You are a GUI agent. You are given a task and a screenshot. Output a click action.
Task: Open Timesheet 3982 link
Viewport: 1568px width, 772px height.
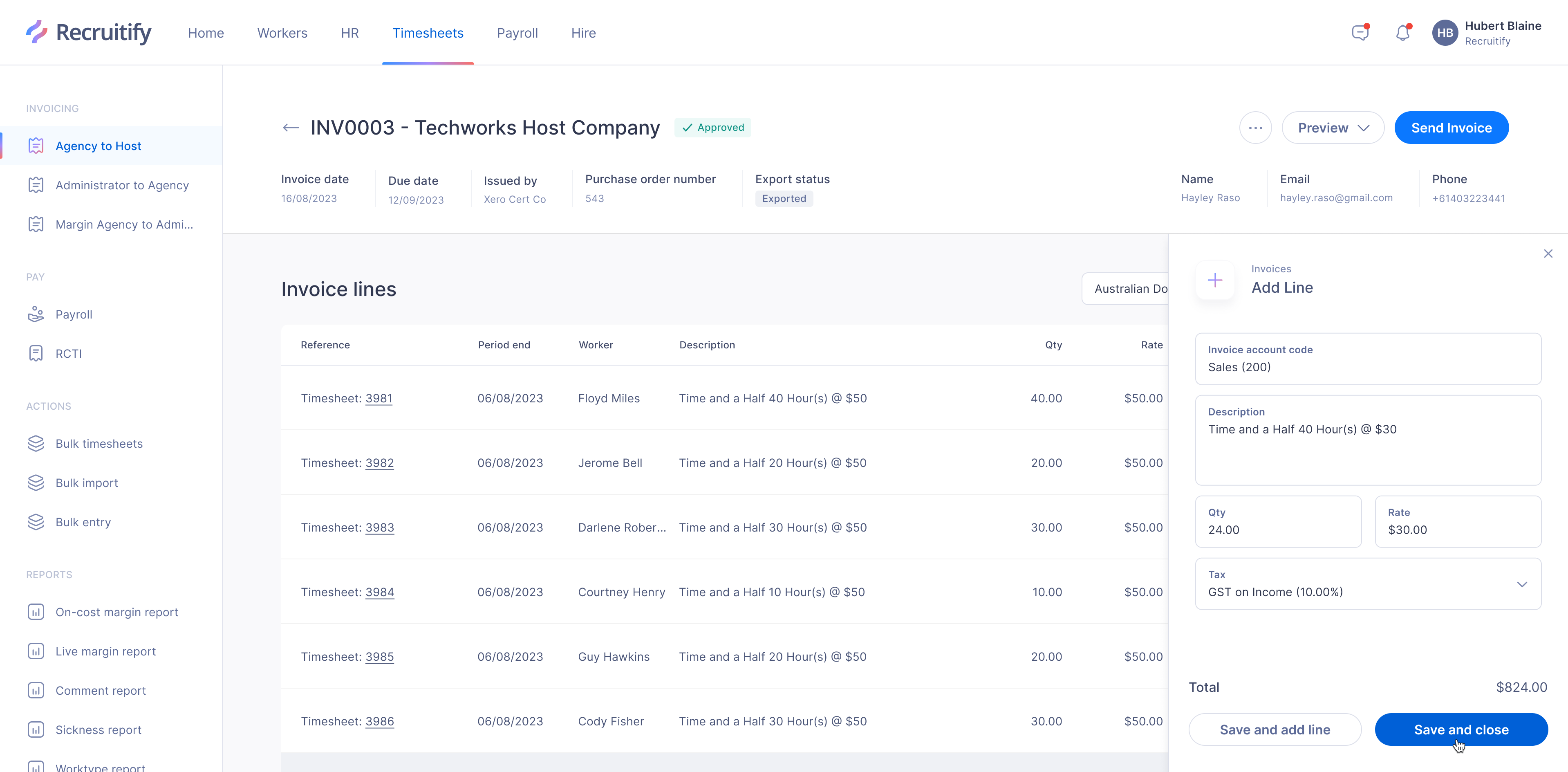click(379, 463)
